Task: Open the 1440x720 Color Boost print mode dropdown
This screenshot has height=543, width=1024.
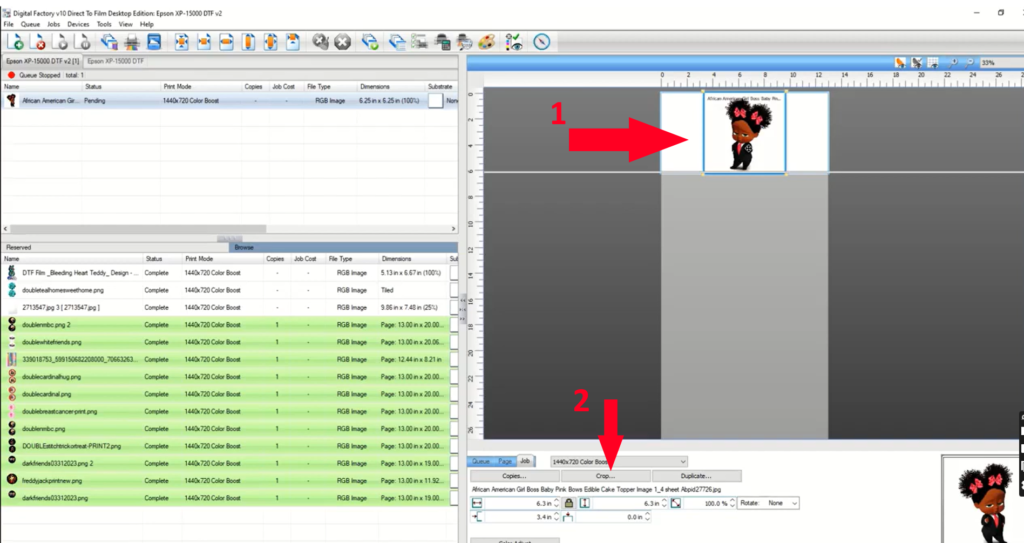Action: click(x=618, y=461)
